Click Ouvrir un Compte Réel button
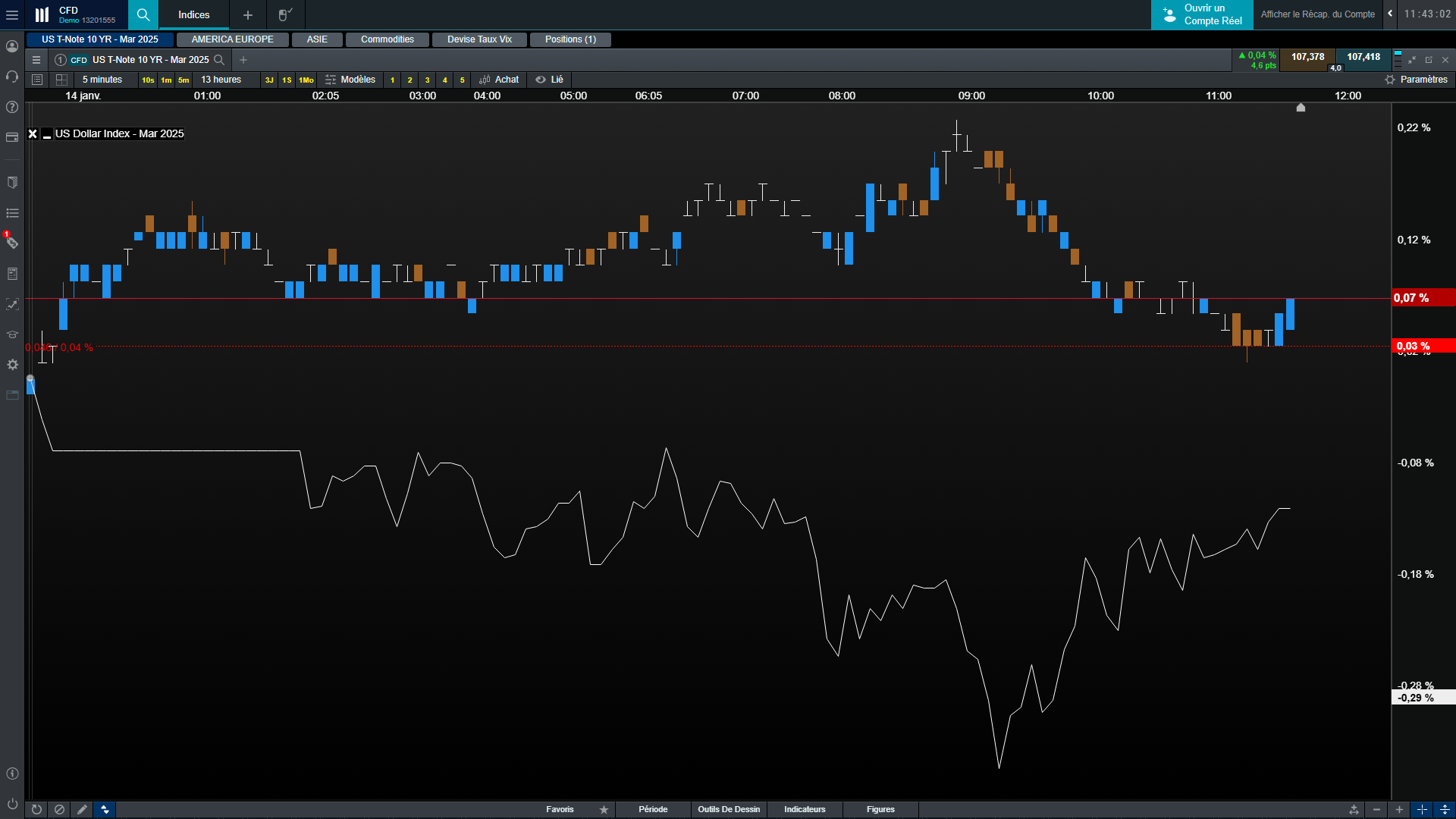The width and height of the screenshot is (1456, 819). pos(1202,14)
